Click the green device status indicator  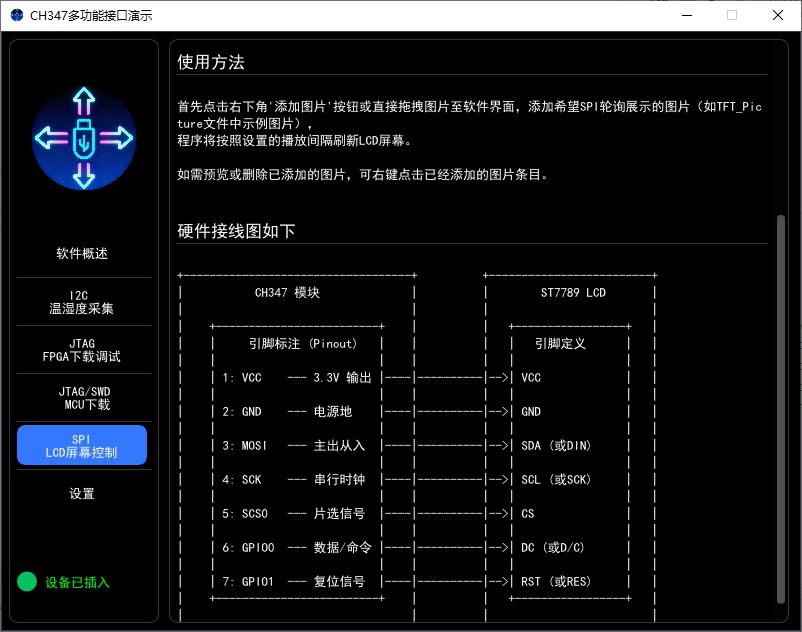pos(27,581)
